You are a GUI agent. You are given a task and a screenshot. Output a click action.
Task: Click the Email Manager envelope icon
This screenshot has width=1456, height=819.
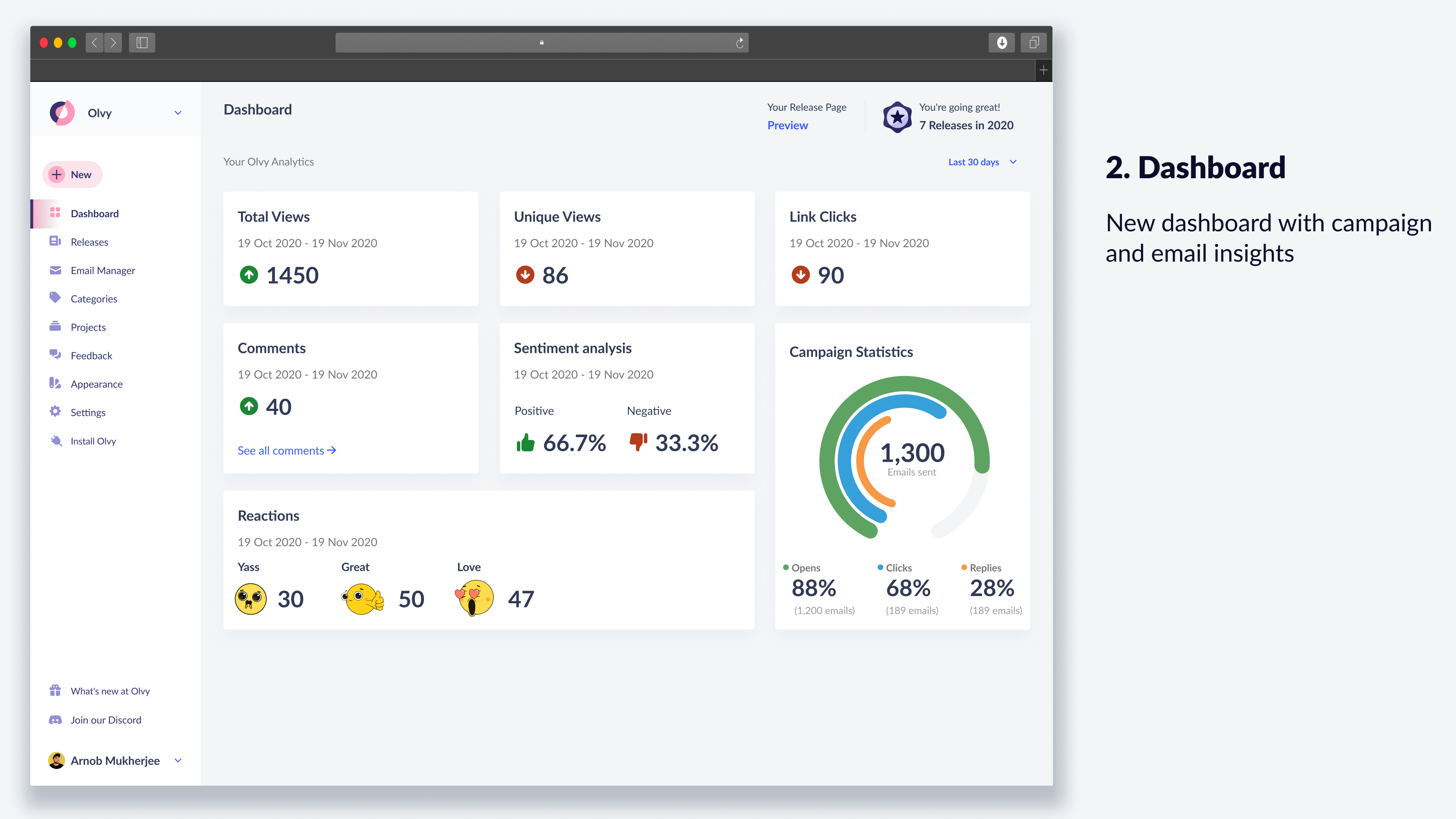click(x=55, y=270)
